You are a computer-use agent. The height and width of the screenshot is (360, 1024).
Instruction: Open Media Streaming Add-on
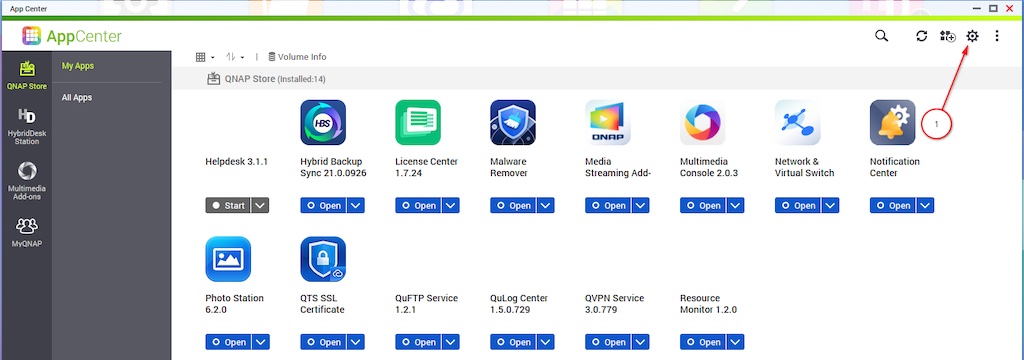tap(608, 205)
